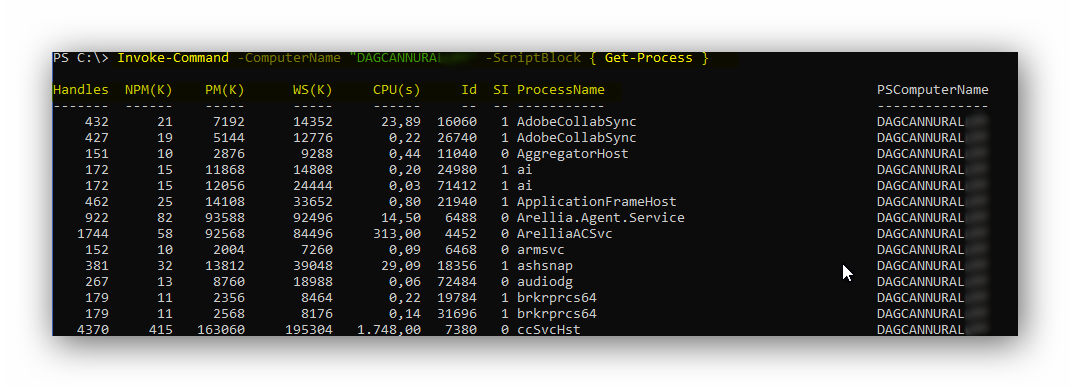
Task: Click the ProcessName column header
Action: [x=561, y=90]
